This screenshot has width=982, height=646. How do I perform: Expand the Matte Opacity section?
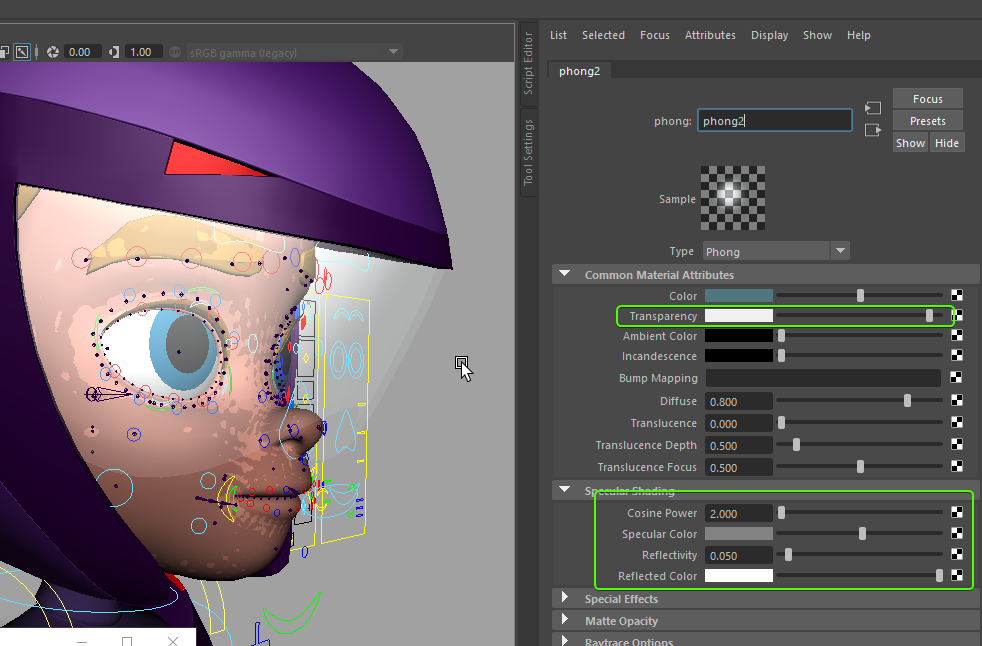566,621
